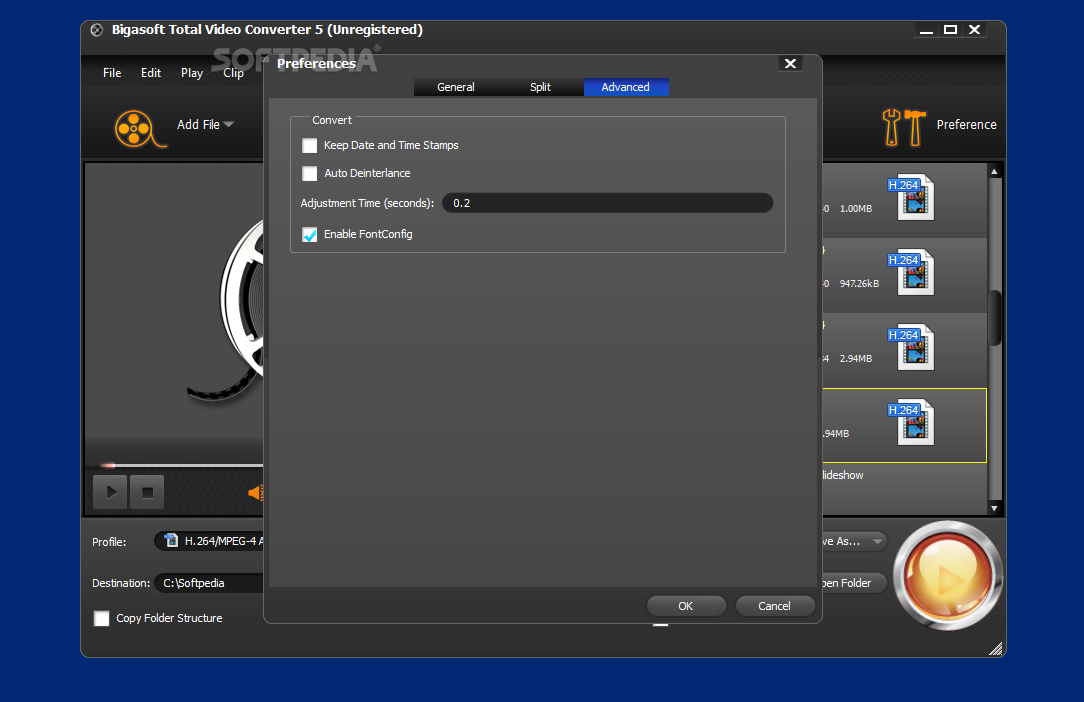Click the orange speaker volume icon
1084x702 pixels.
click(x=256, y=492)
